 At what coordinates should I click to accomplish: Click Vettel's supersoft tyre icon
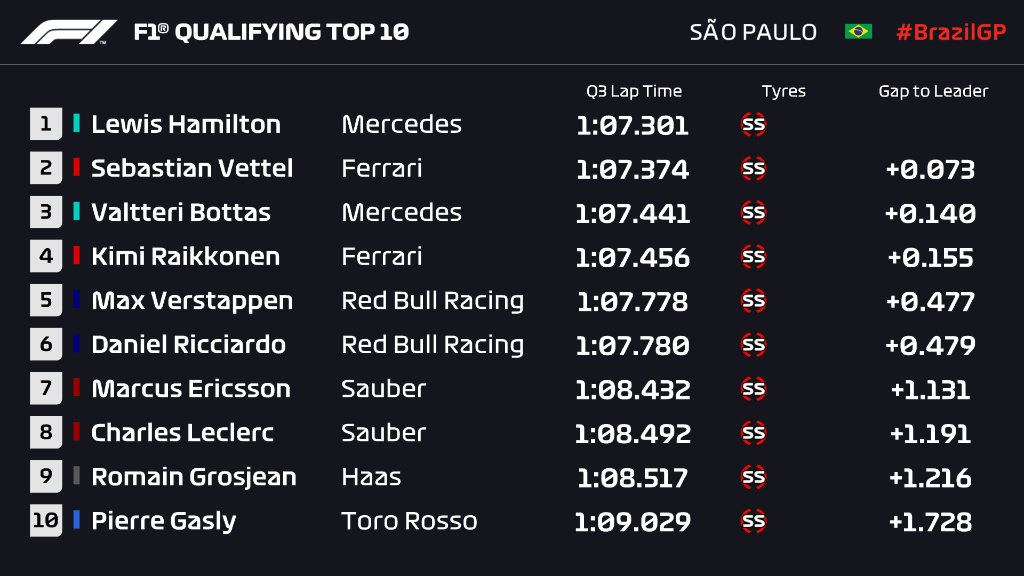754,168
